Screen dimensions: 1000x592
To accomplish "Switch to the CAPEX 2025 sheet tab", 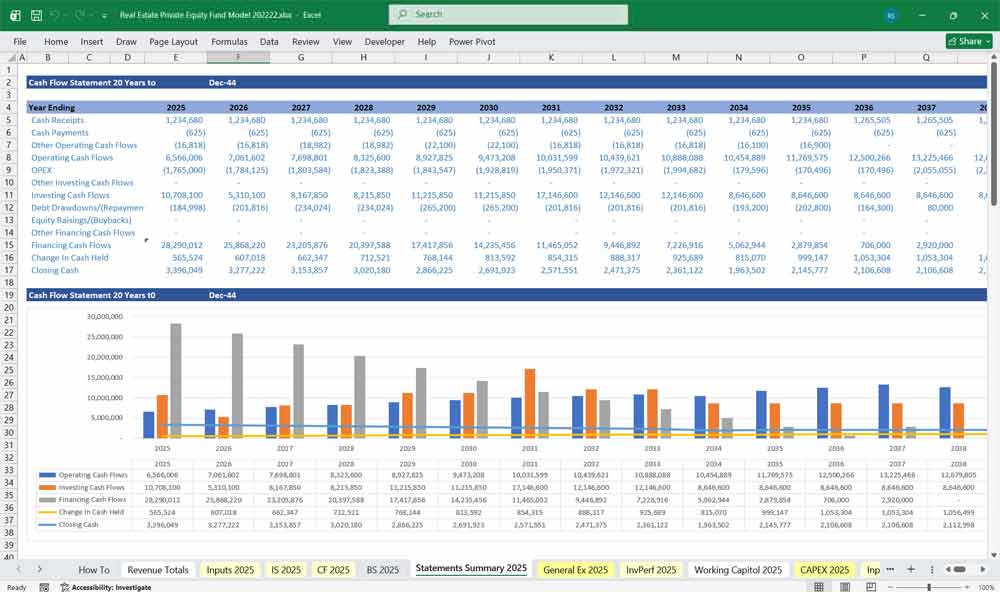I will coord(823,569).
